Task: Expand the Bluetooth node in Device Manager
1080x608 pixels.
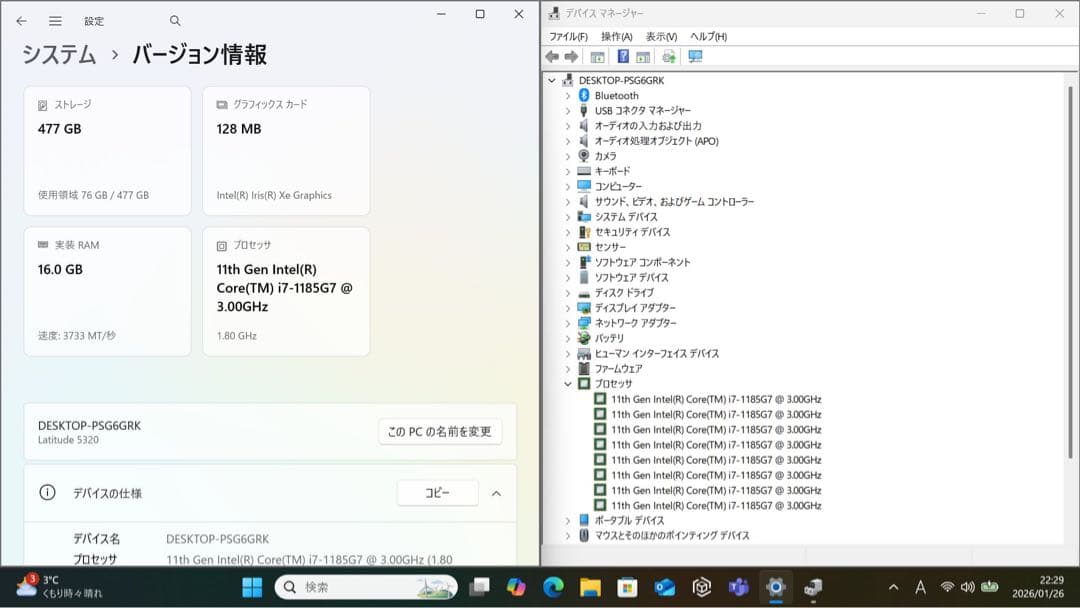Action: [570, 95]
